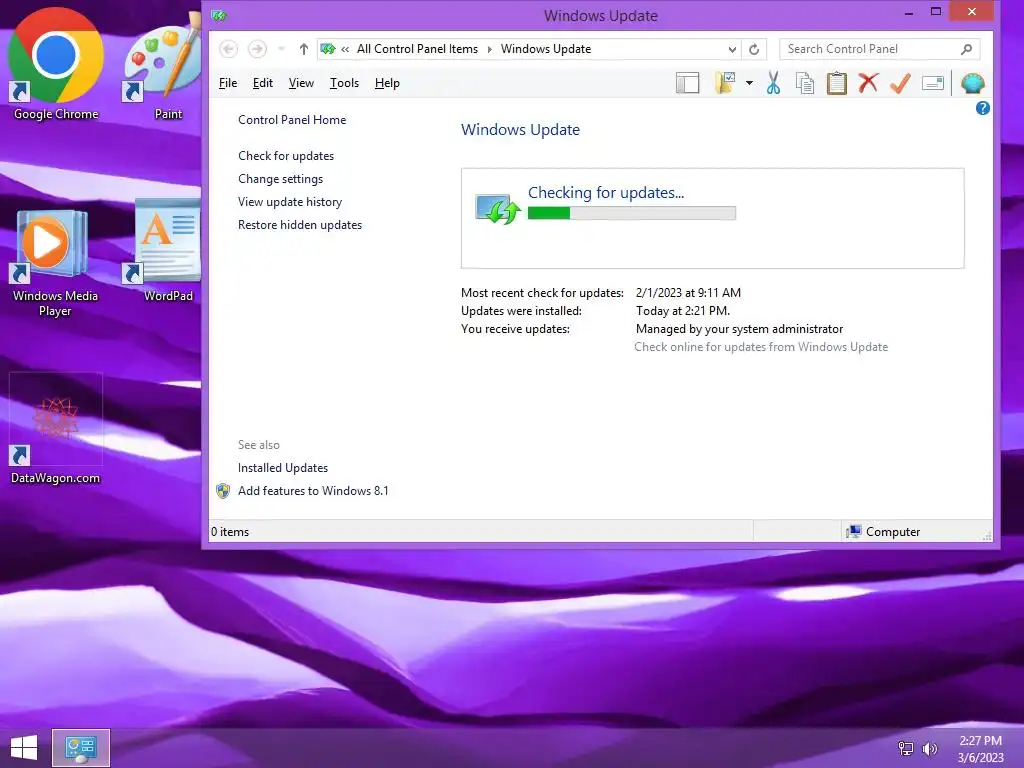The height and width of the screenshot is (768, 1024).
Task: Open the File menu
Action: [228, 83]
